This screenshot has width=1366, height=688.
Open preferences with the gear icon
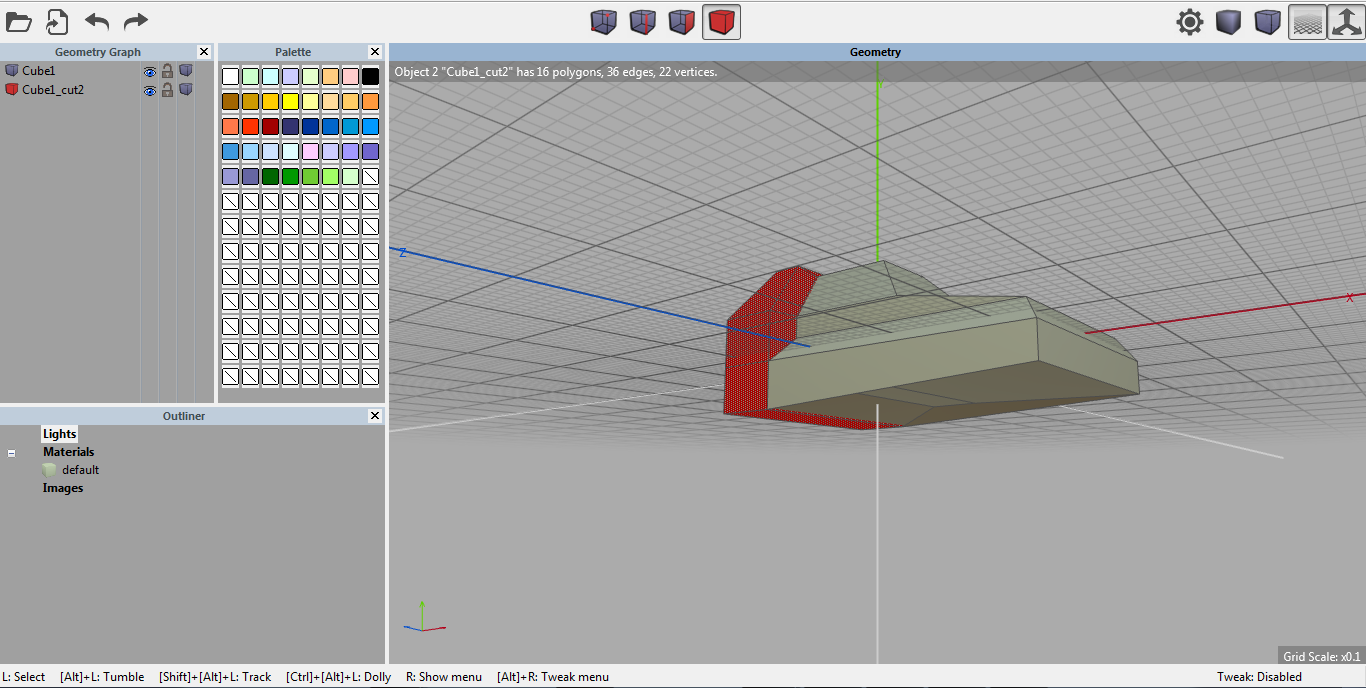[1189, 22]
